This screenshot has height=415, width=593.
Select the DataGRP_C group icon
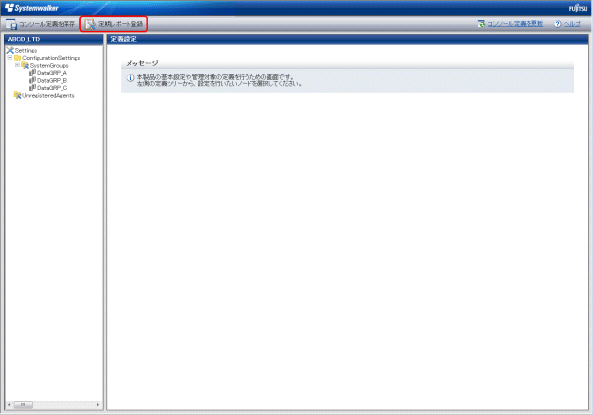tap(33, 87)
